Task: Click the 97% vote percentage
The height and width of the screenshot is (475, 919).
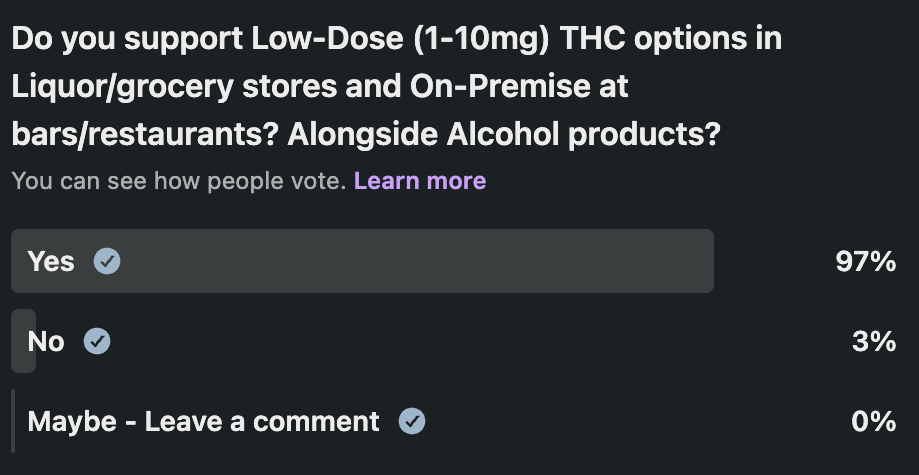Action: [865, 262]
